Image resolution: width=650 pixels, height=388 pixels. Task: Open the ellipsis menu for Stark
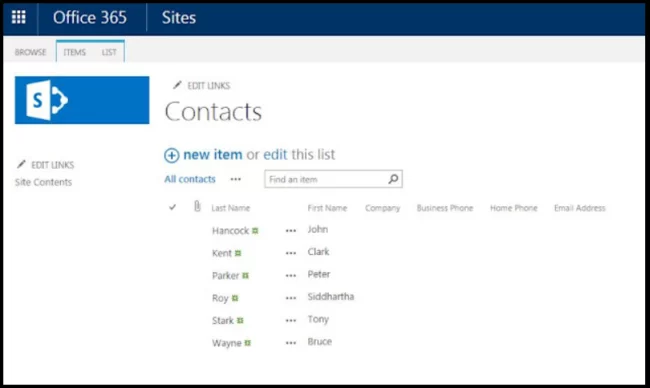(291, 320)
